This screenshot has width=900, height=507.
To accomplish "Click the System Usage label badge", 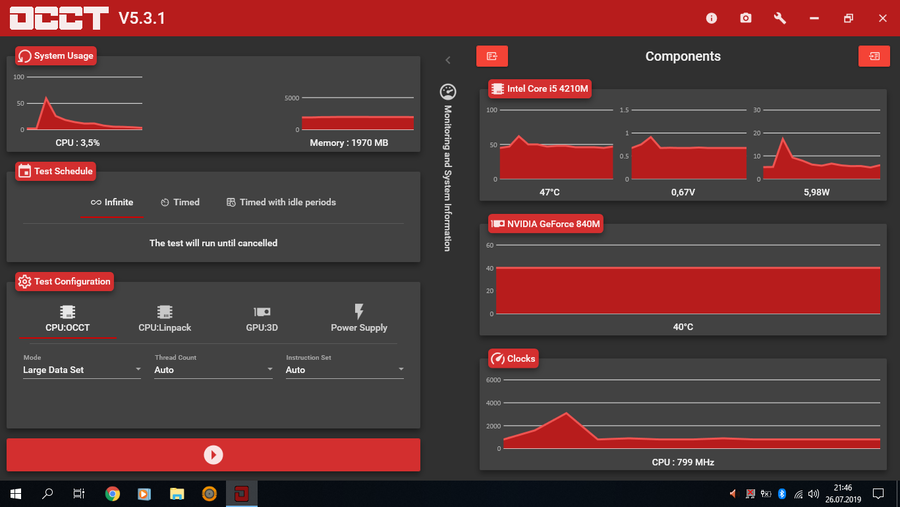I will tap(56, 56).
